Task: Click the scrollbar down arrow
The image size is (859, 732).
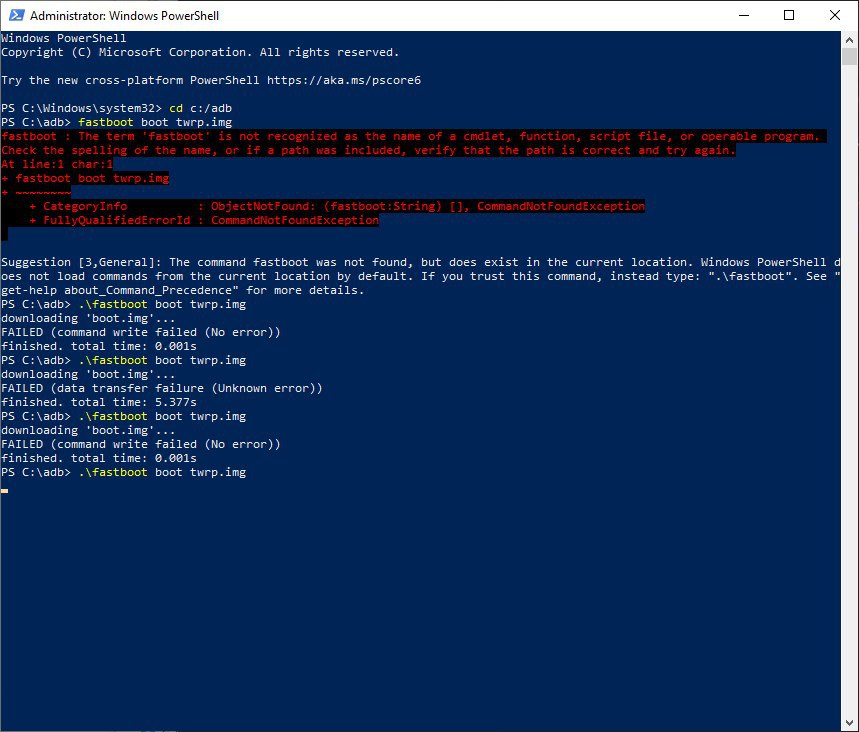Action: (849, 723)
